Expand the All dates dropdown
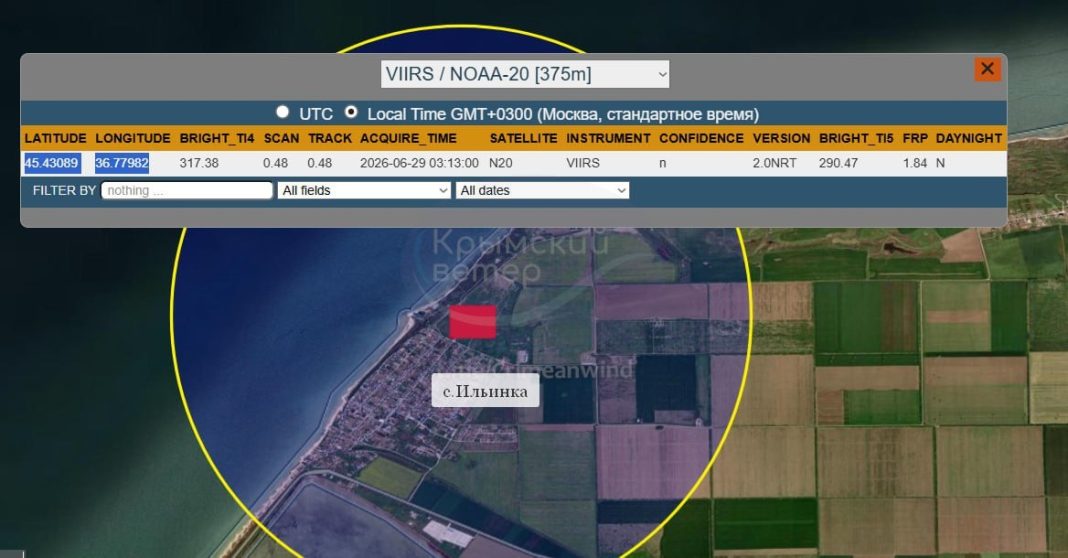1068x558 pixels. point(542,190)
